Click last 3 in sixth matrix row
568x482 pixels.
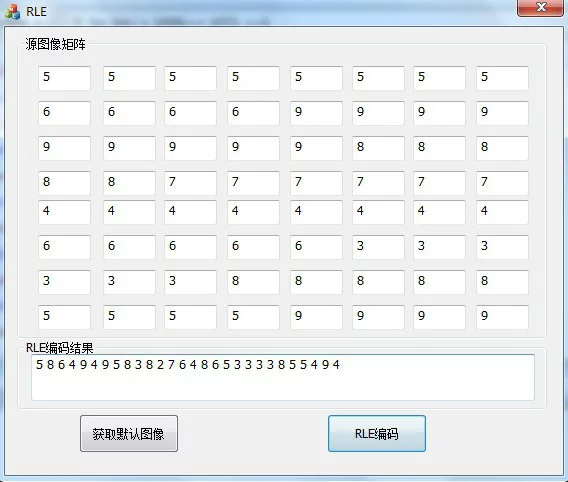tap(502, 247)
